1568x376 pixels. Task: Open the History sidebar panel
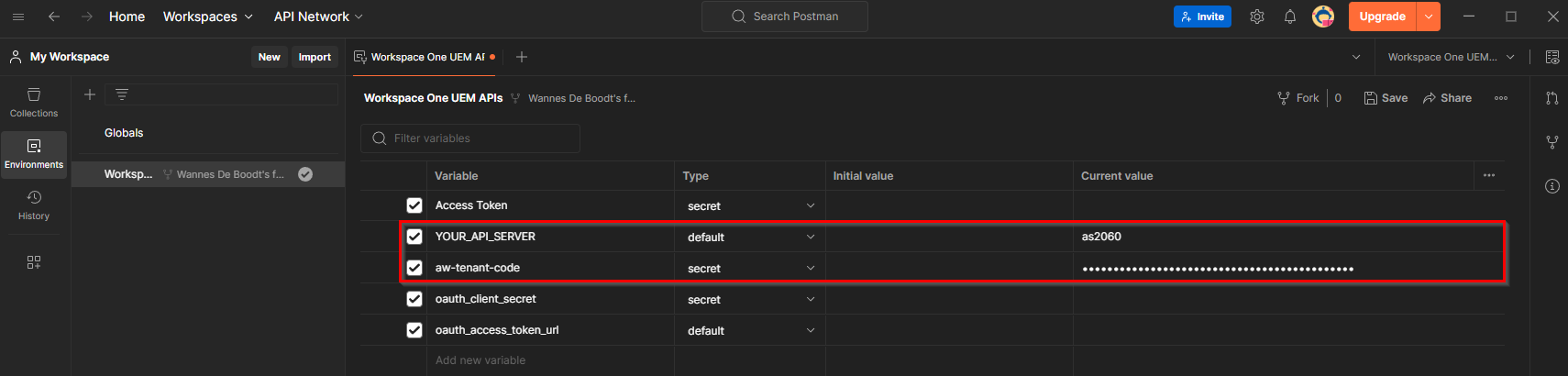click(x=34, y=205)
